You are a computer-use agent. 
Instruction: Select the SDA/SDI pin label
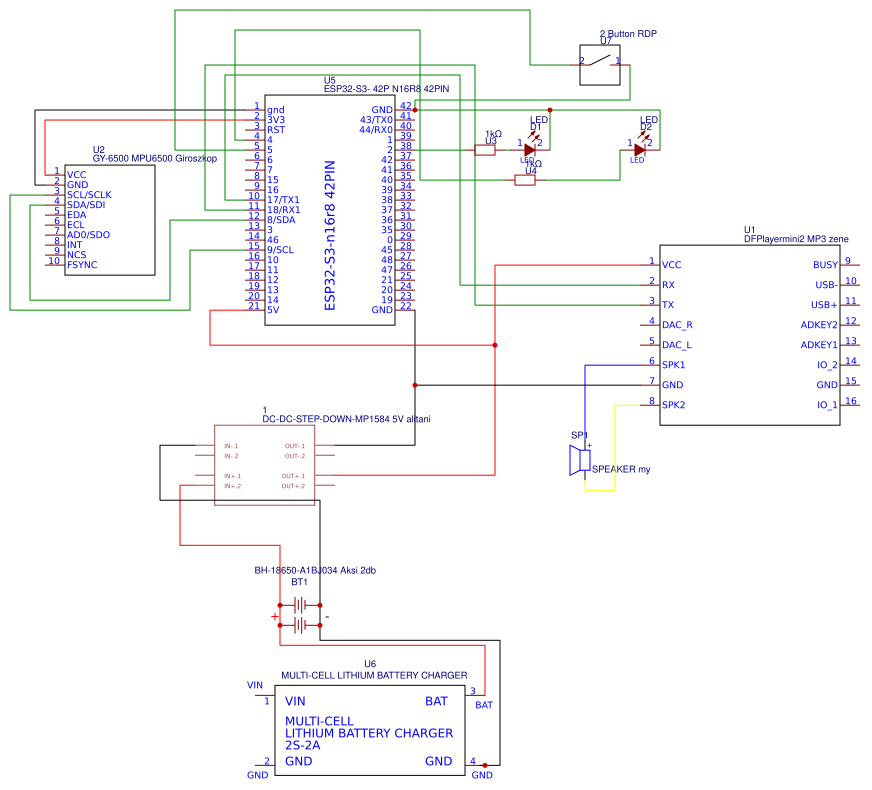86,205
